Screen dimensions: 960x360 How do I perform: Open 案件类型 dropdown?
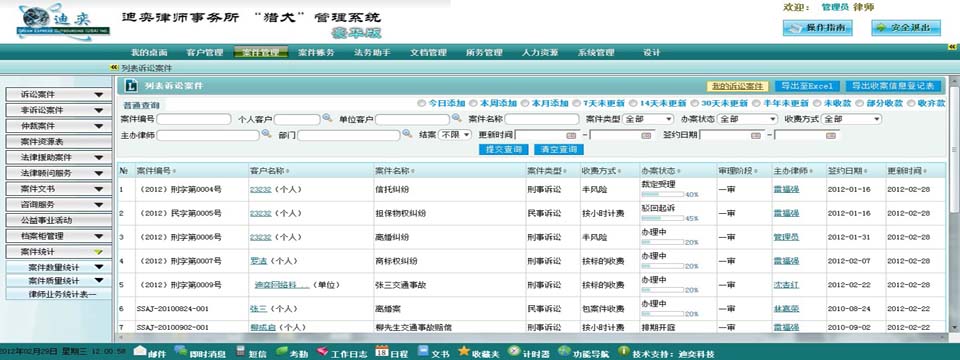[648, 119]
